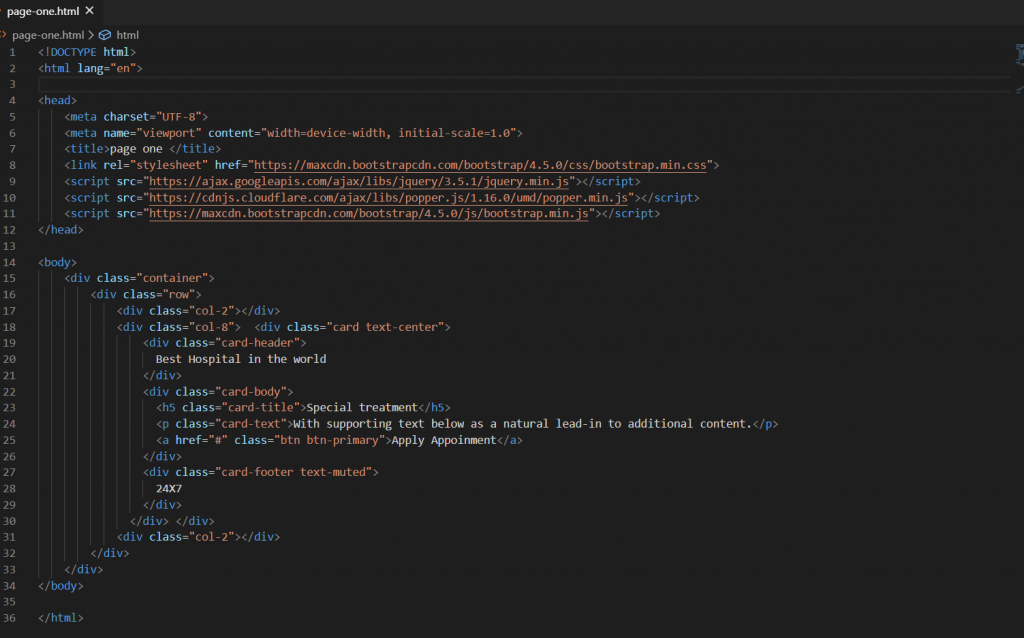The height and width of the screenshot is (638, 1024).
Task: Place cursor on empty line 3
Action: [300, 84]
